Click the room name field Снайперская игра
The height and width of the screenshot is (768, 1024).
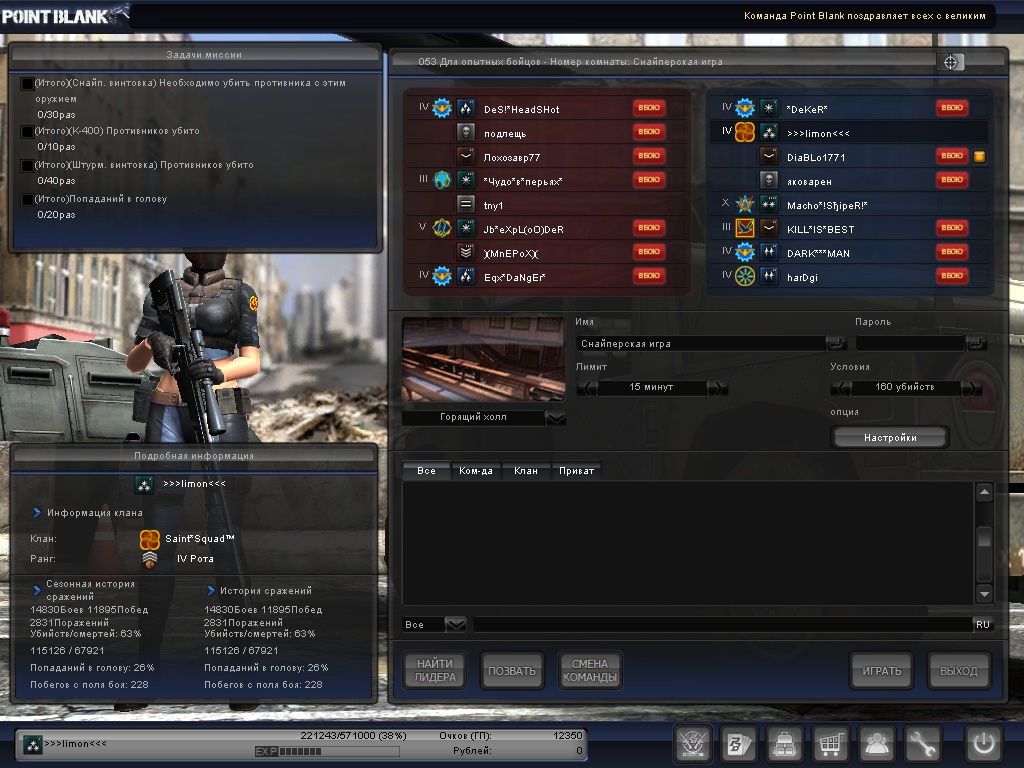pos(700,344)
